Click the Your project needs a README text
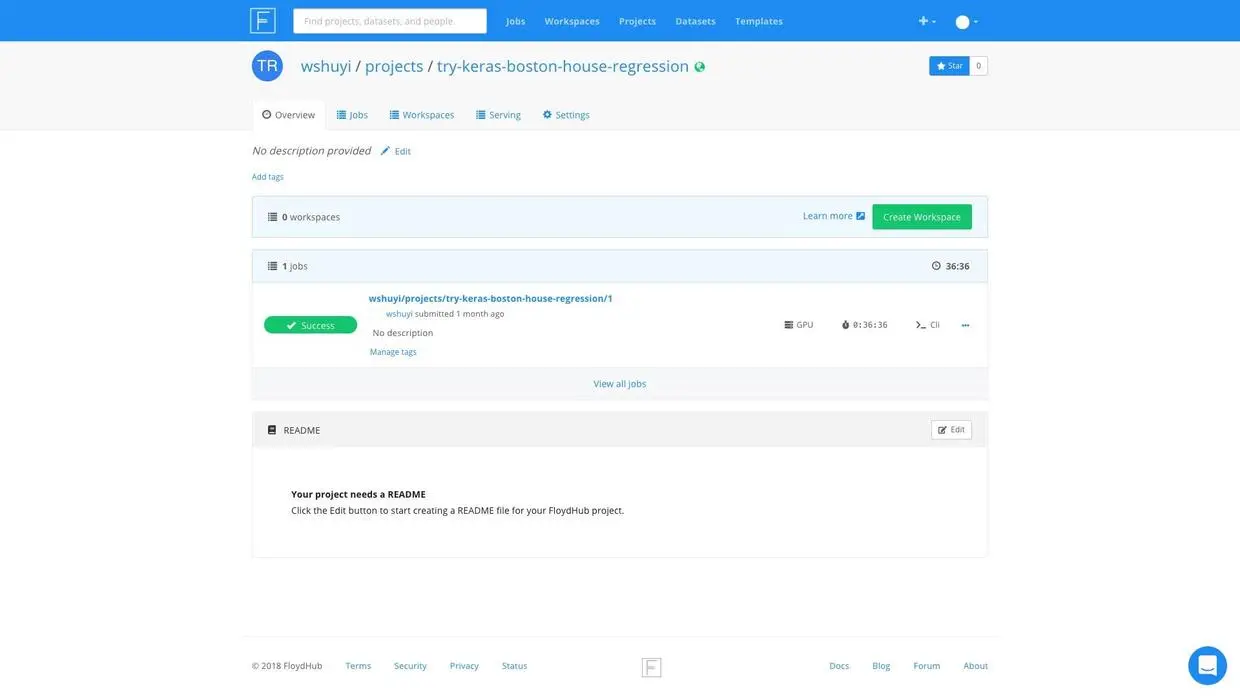1240x698 pixels. (358, 494)
